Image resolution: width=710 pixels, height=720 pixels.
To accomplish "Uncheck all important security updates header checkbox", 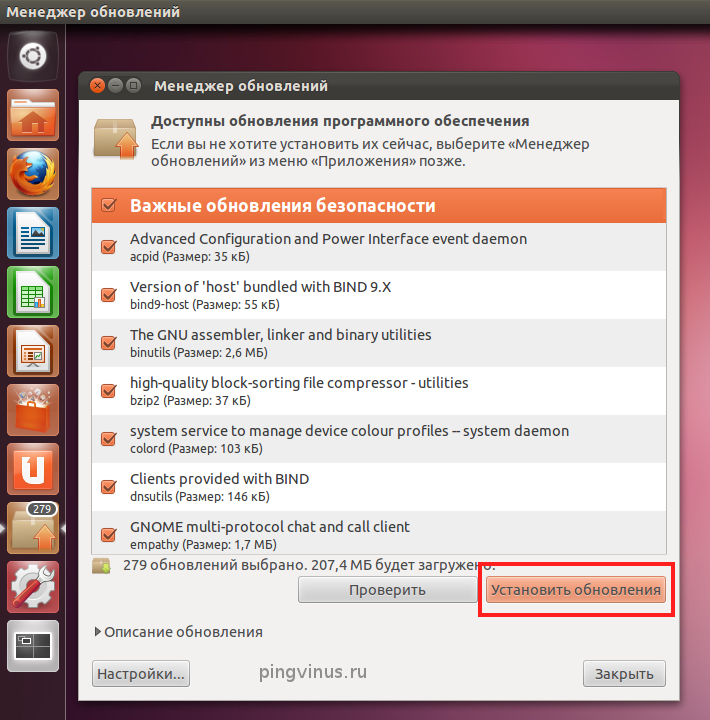I will pos(109,205).
